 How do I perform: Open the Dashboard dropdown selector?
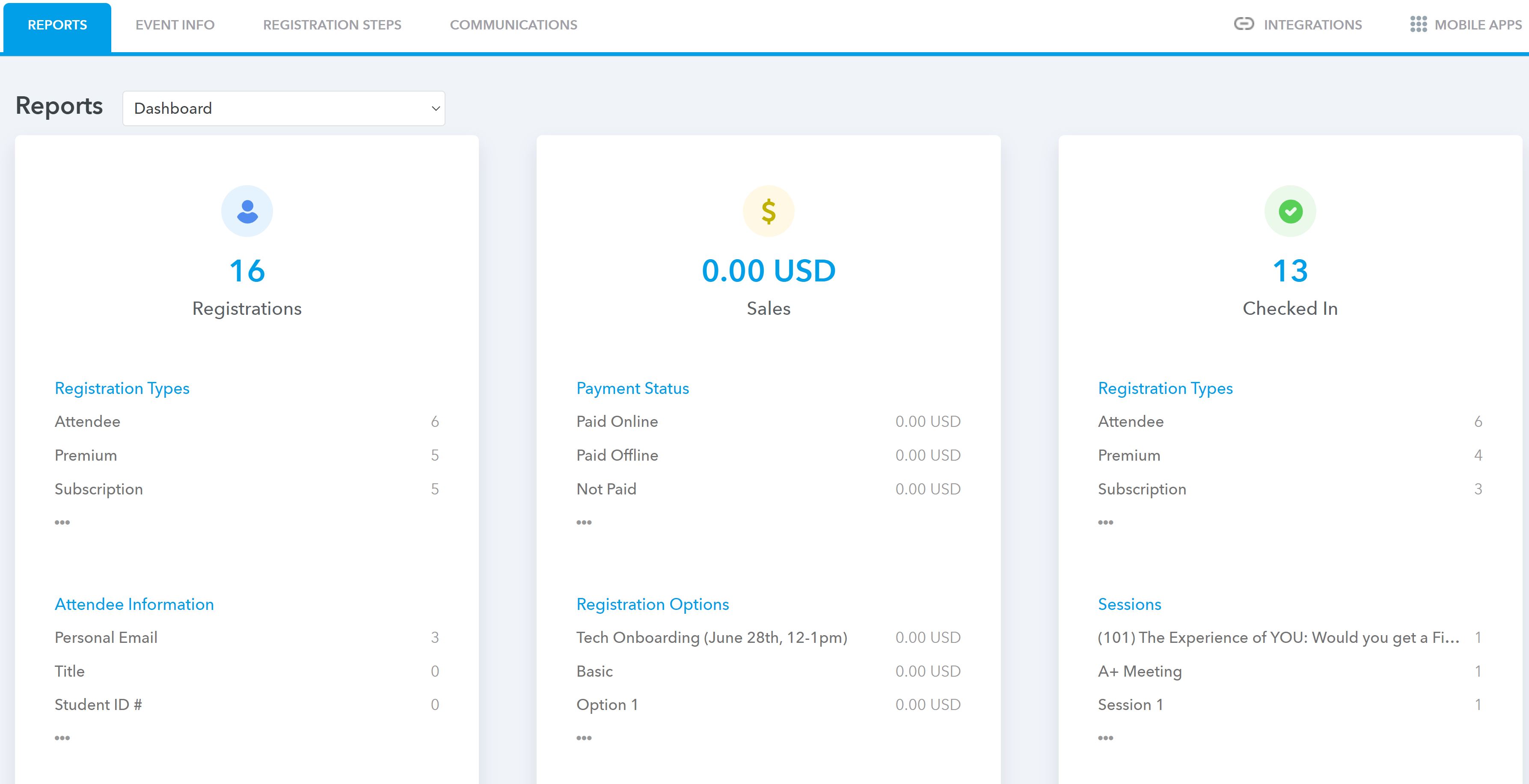pyautogui.click(x=285, y=109)
